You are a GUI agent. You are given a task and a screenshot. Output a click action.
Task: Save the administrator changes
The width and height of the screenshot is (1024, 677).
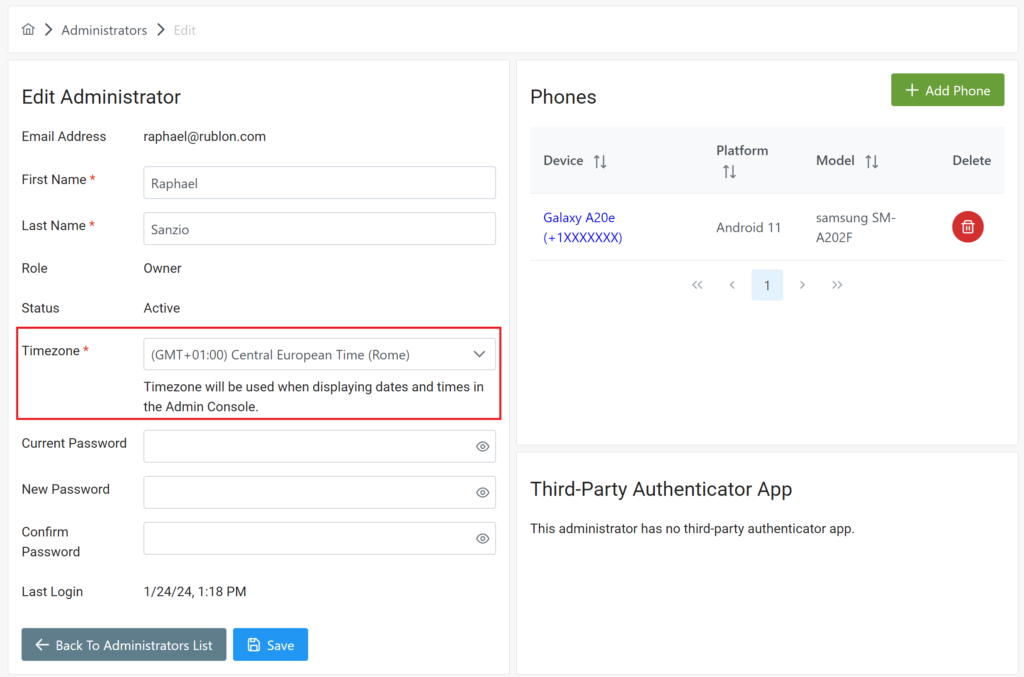click(x=270, y=644)
